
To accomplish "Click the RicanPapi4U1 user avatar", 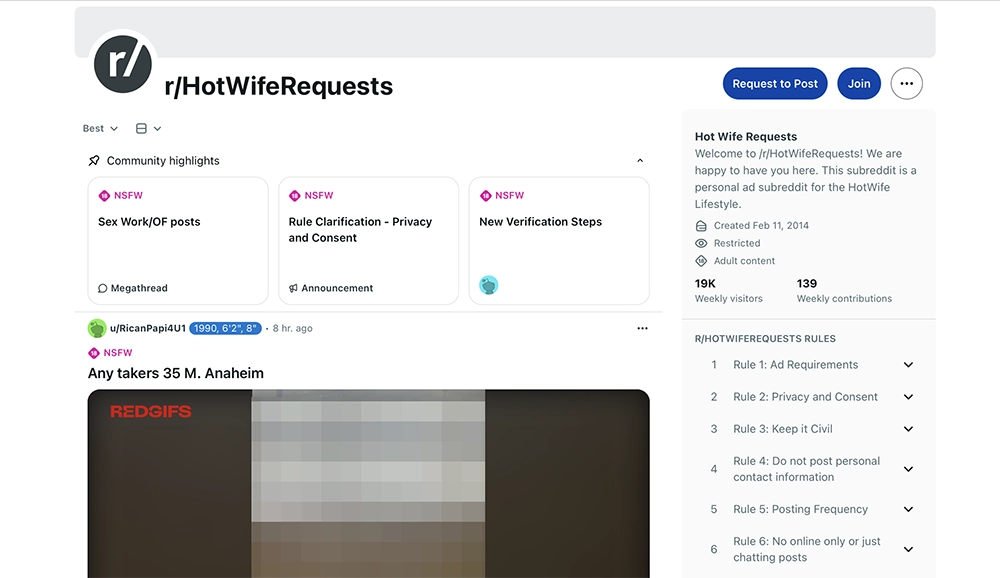I will point(97,328).
